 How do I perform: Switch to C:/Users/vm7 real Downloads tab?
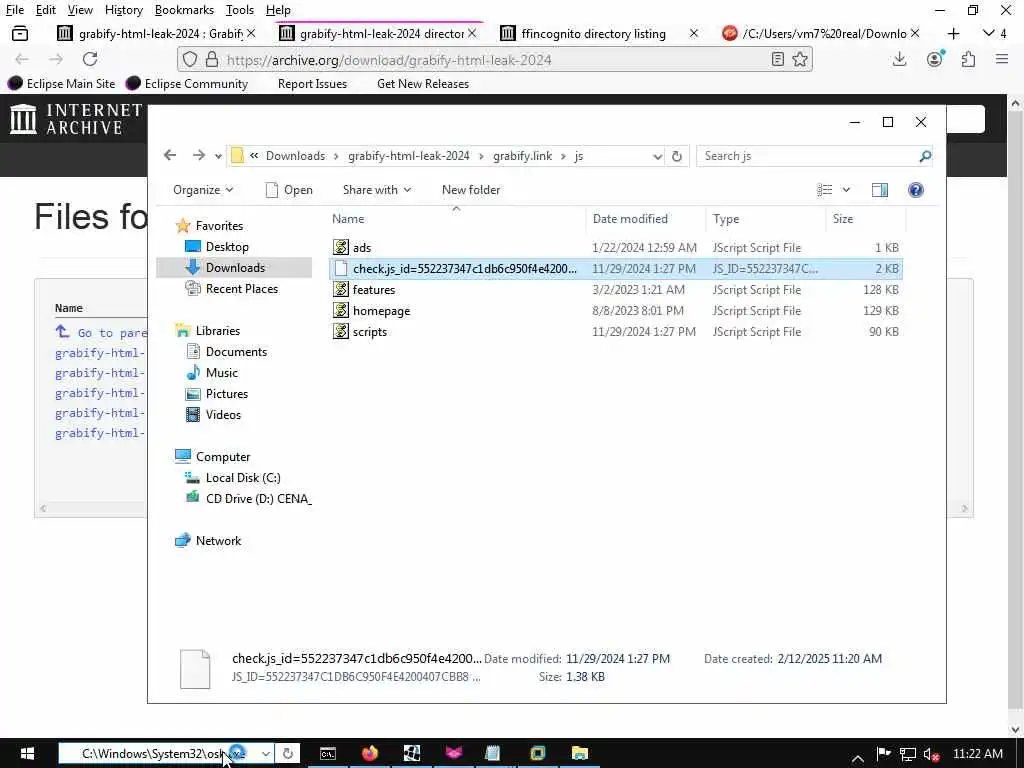(822, 33)
